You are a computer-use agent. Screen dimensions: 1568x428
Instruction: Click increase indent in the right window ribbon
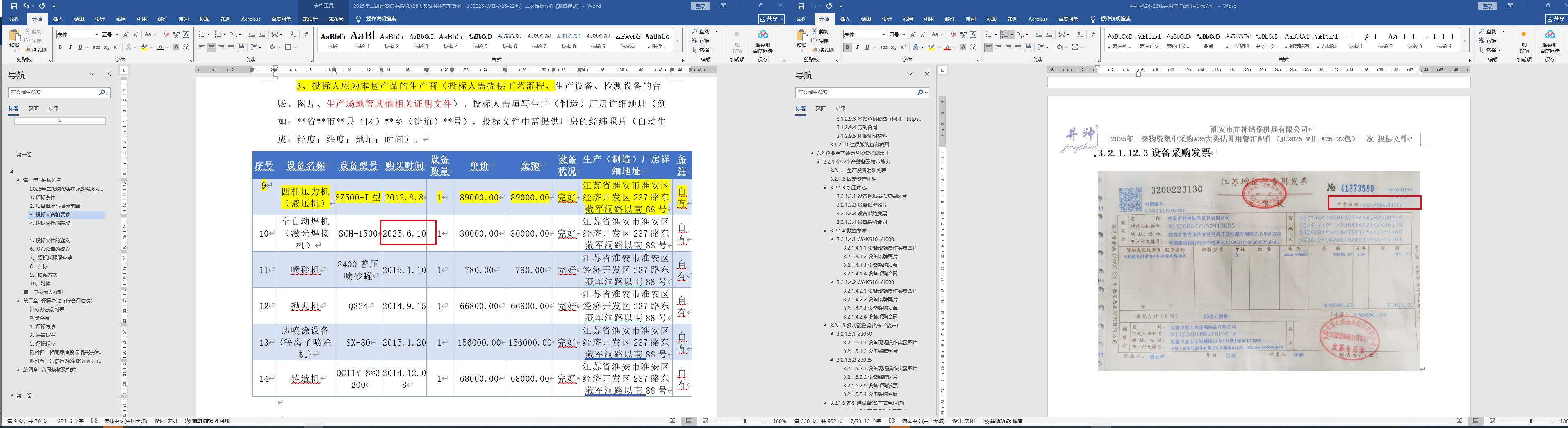pyautogui.click(x=1049, y=35)
